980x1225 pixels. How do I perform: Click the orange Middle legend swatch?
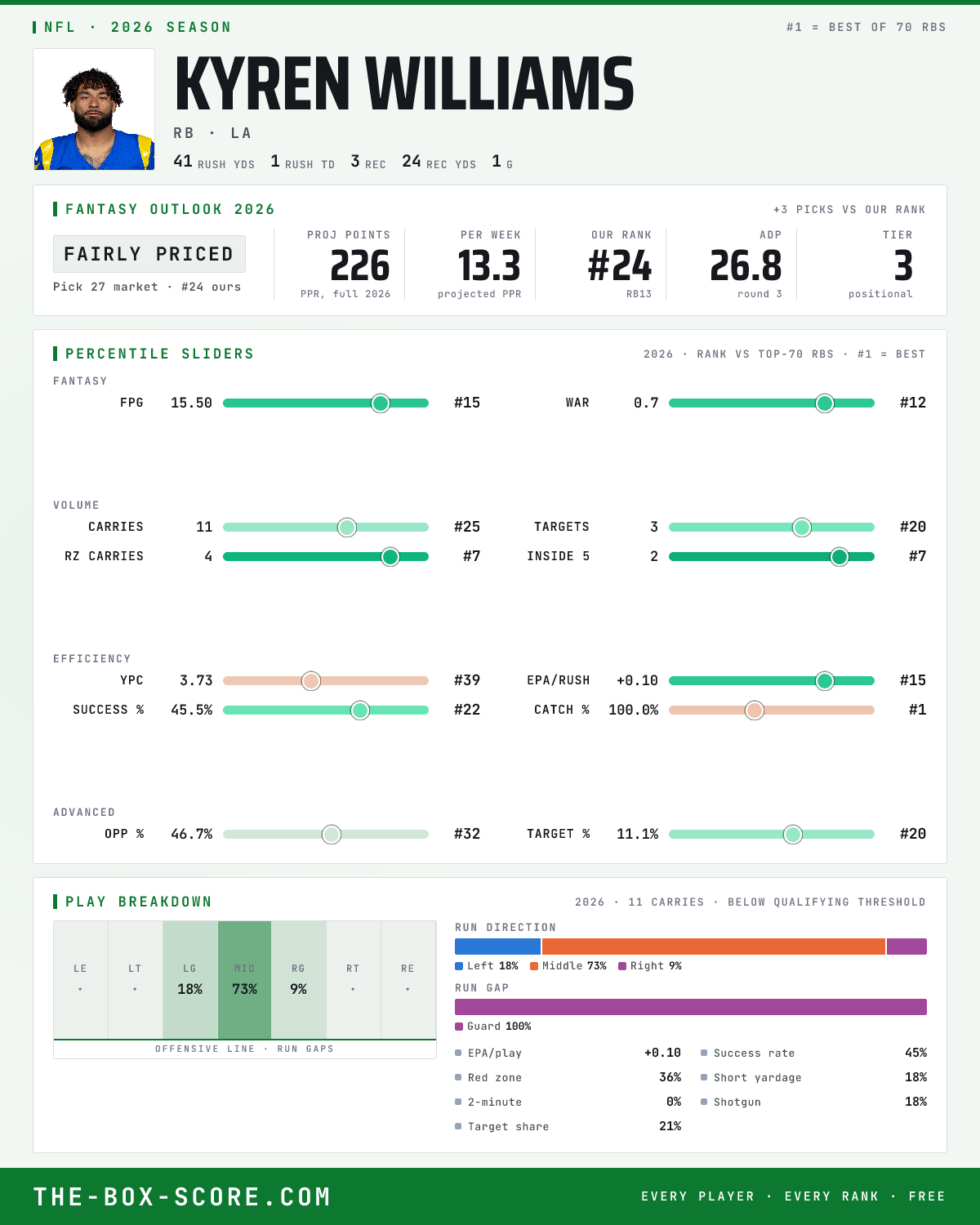(534, 966)
